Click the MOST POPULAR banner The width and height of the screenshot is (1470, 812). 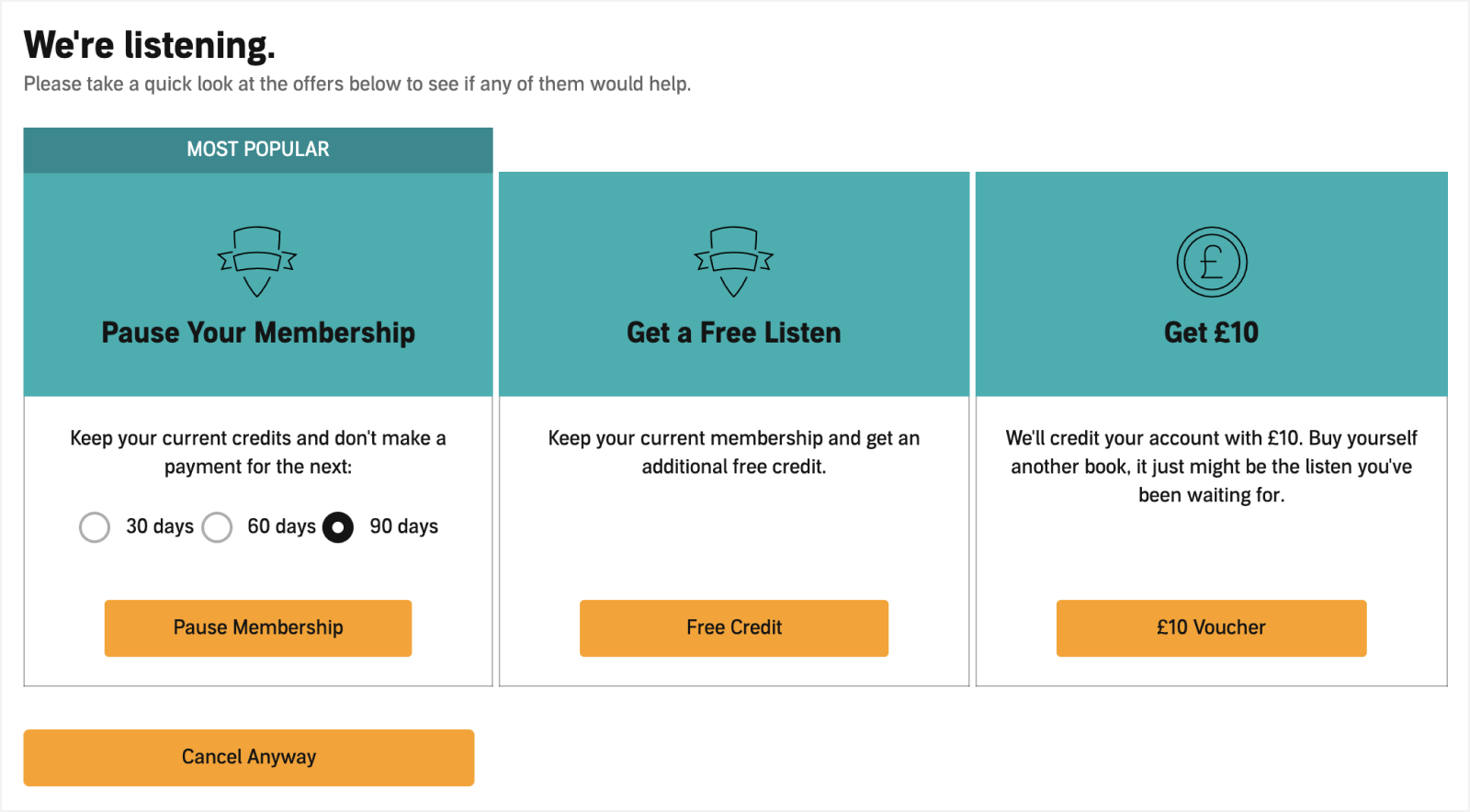pos(258,150)
